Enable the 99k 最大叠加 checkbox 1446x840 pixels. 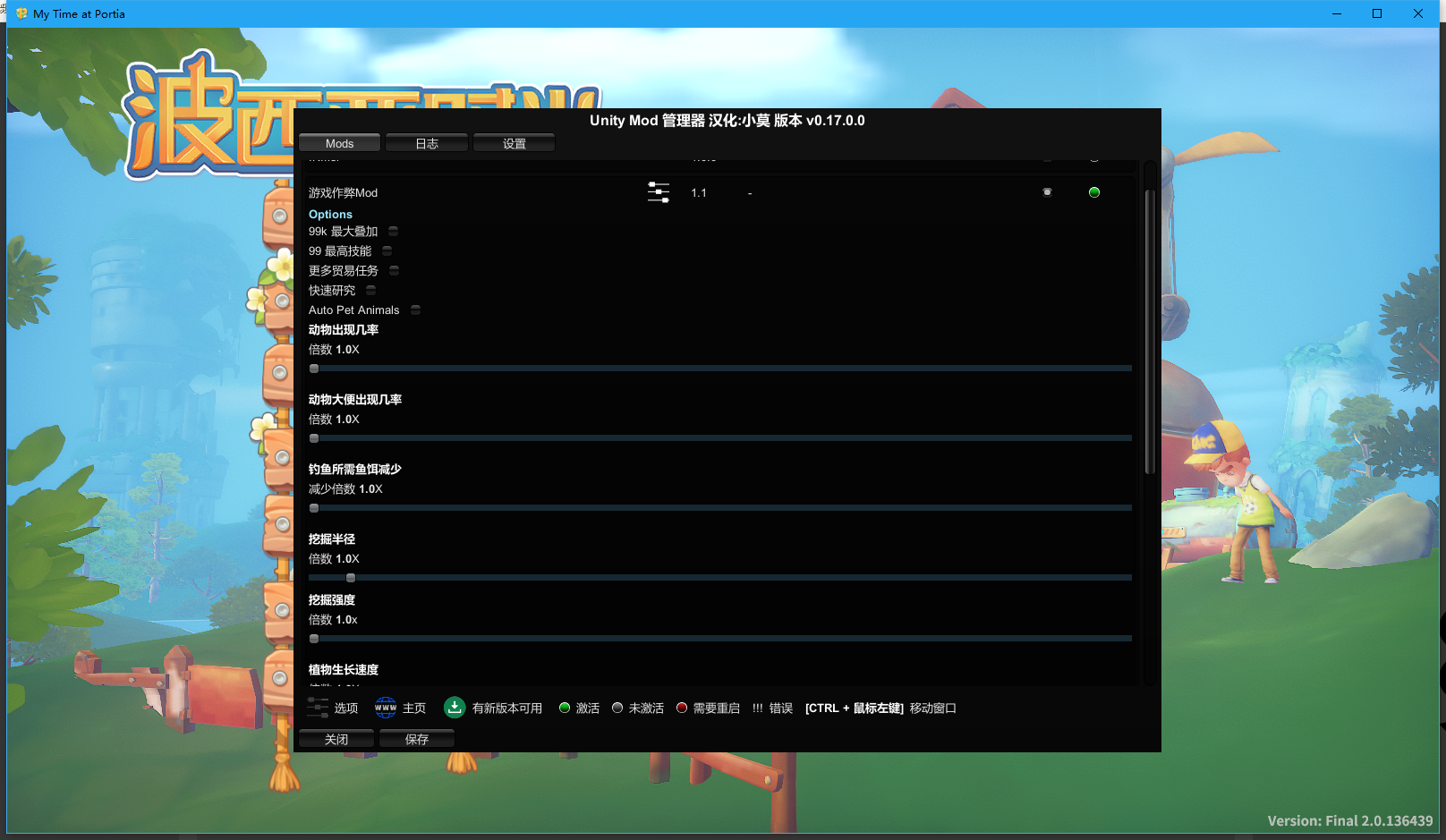click(x=393, y=232)
